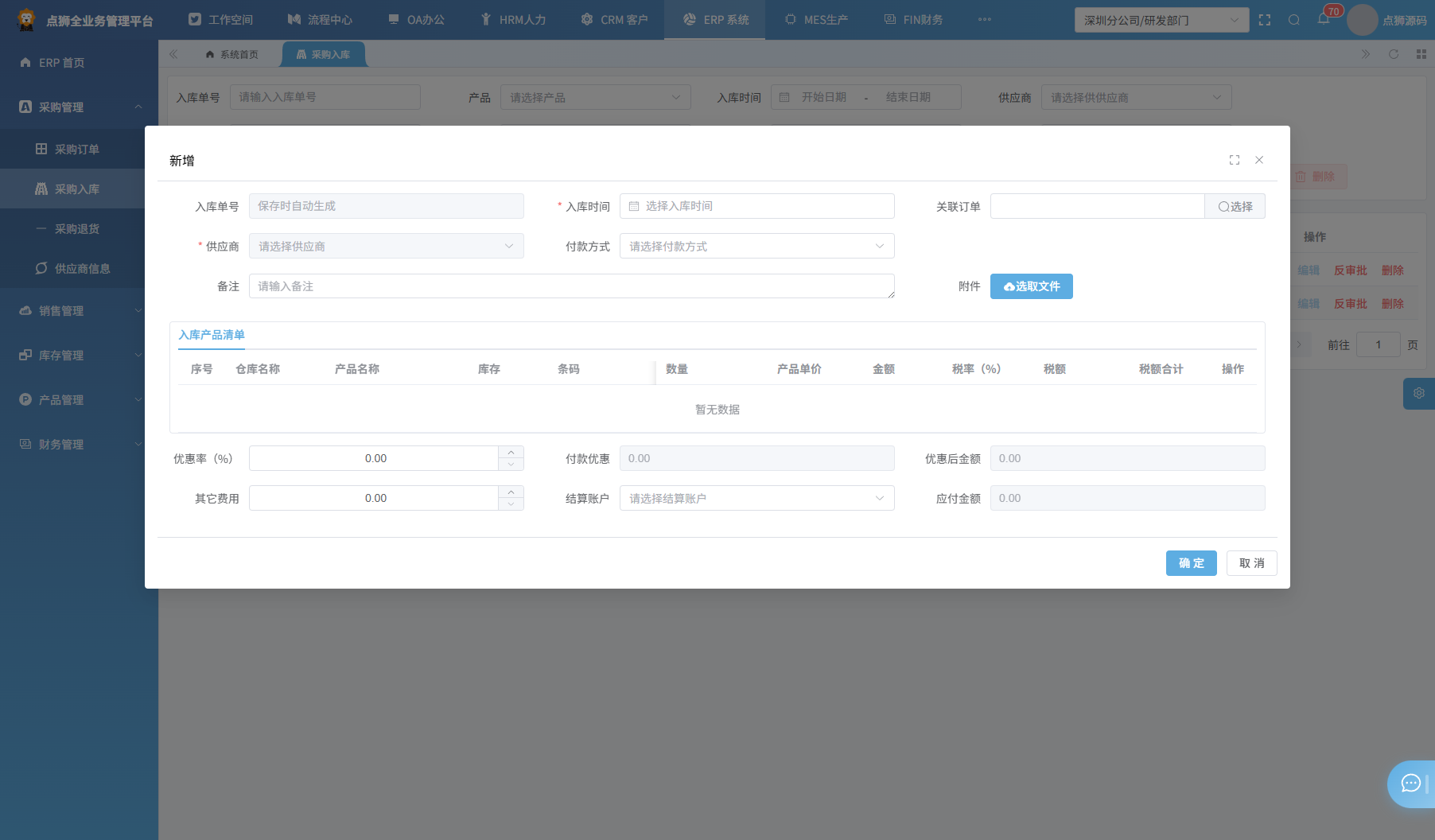The image size is (1435, 840).
Task: Open HRM人力 top menu
Action: pos(513,20)
